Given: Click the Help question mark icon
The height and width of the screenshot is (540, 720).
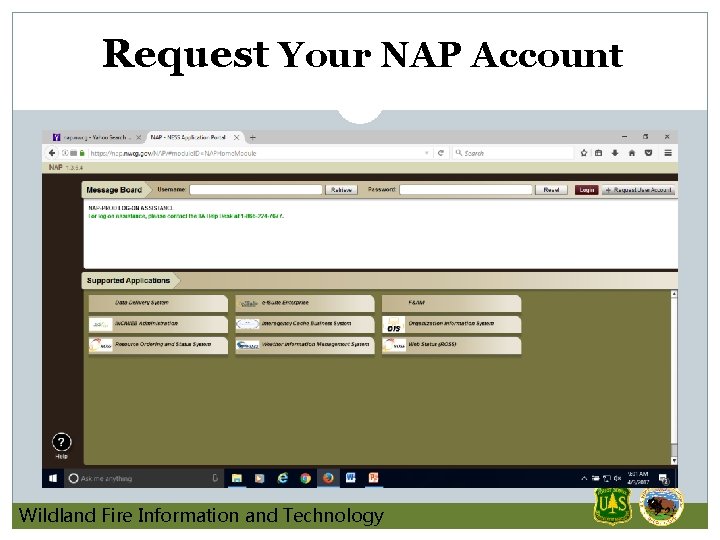Looking at the screenshot, I should pos(61,443).
